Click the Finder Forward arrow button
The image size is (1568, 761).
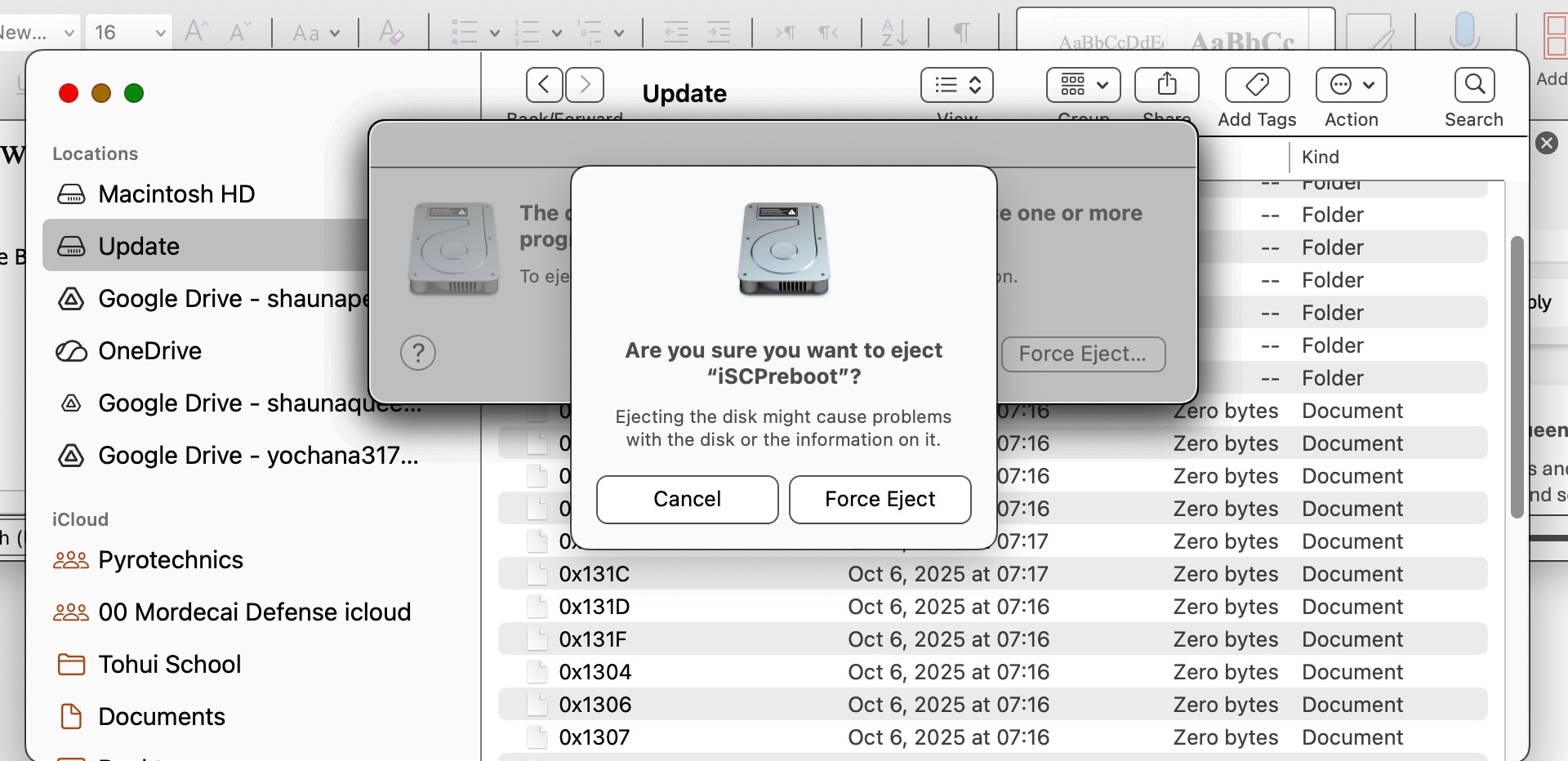point(585,84)
